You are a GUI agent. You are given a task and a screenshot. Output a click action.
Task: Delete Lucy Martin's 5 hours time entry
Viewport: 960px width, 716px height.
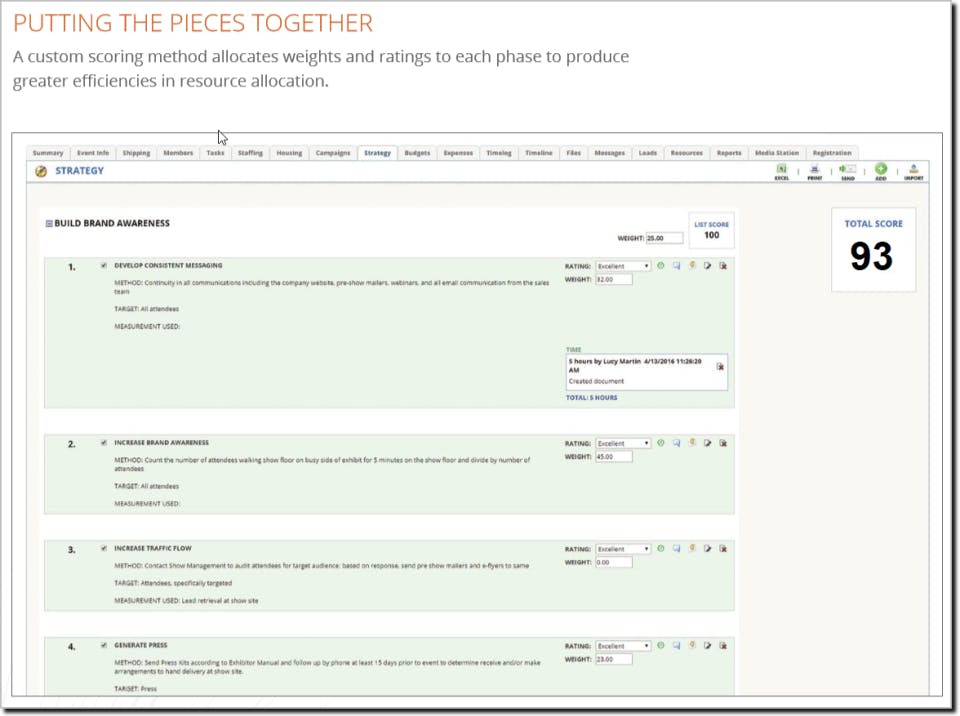tap(720, 367)
